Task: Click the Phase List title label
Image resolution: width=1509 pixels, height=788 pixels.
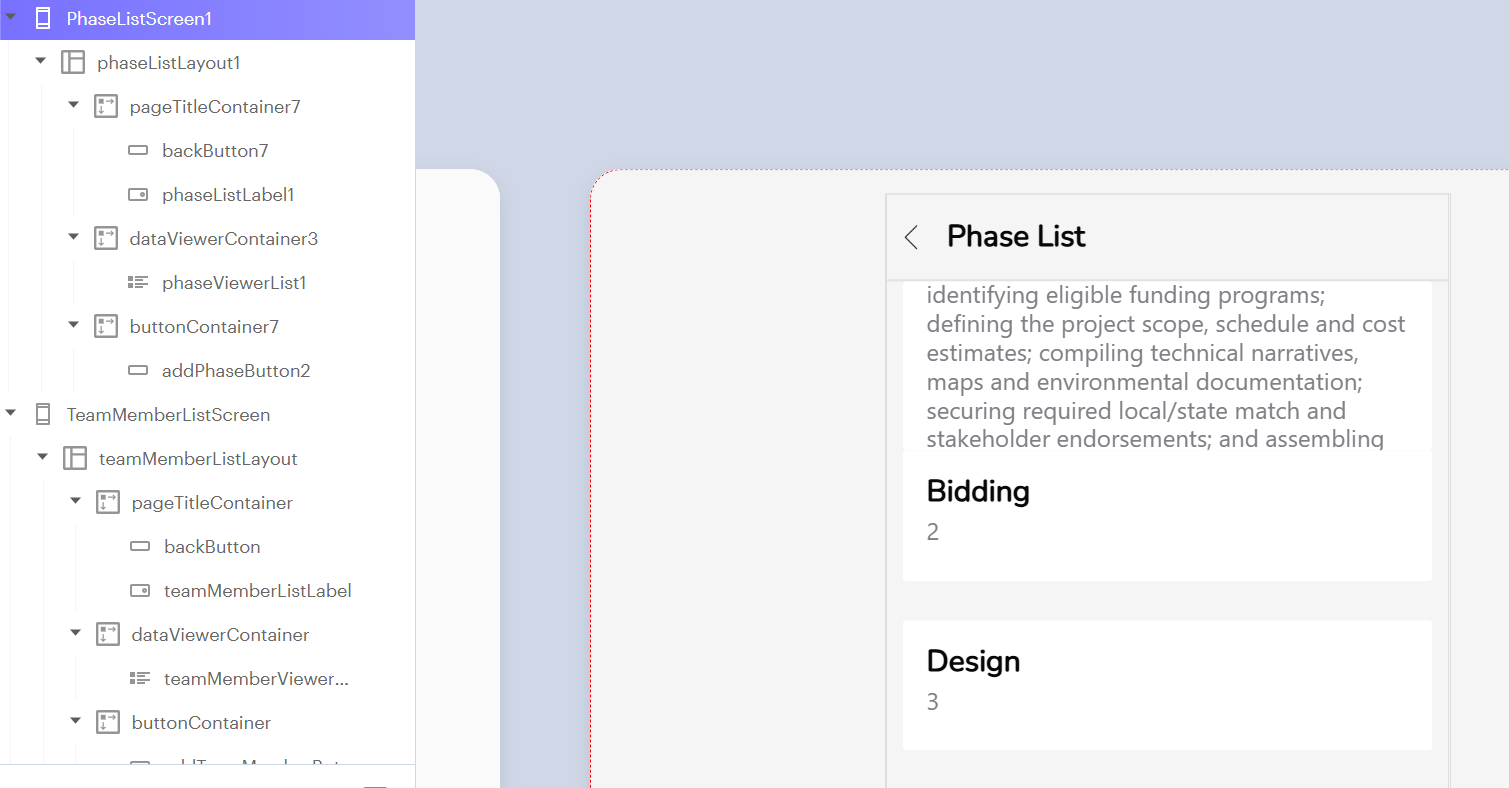Action: click(1016, 237)
